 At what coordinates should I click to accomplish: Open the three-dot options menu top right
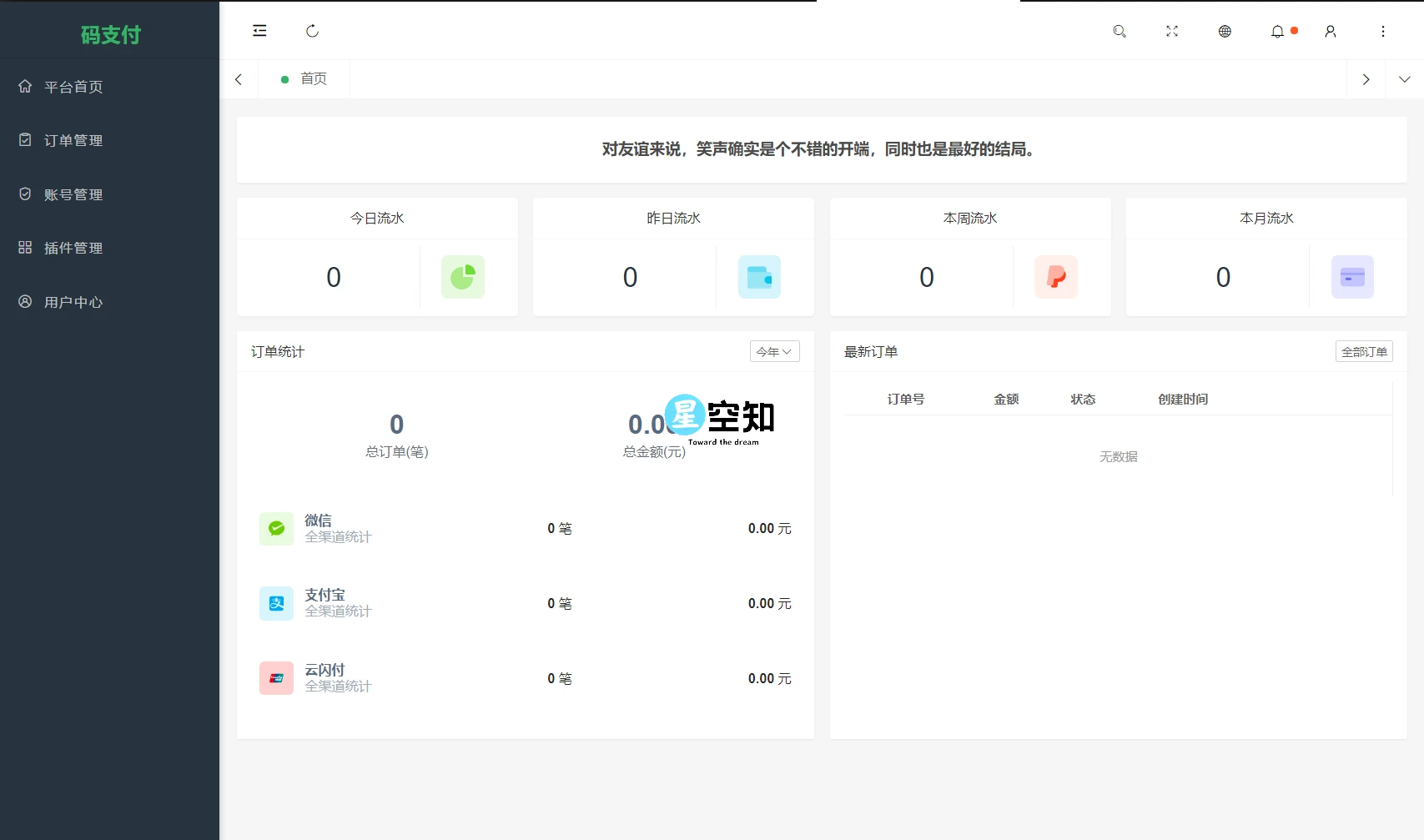[x=1383, y=31]
